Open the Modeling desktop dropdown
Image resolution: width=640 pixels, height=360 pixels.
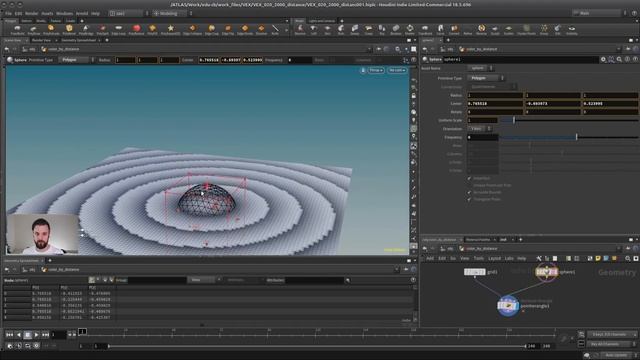pyautogui.click(x=171, y=13)
